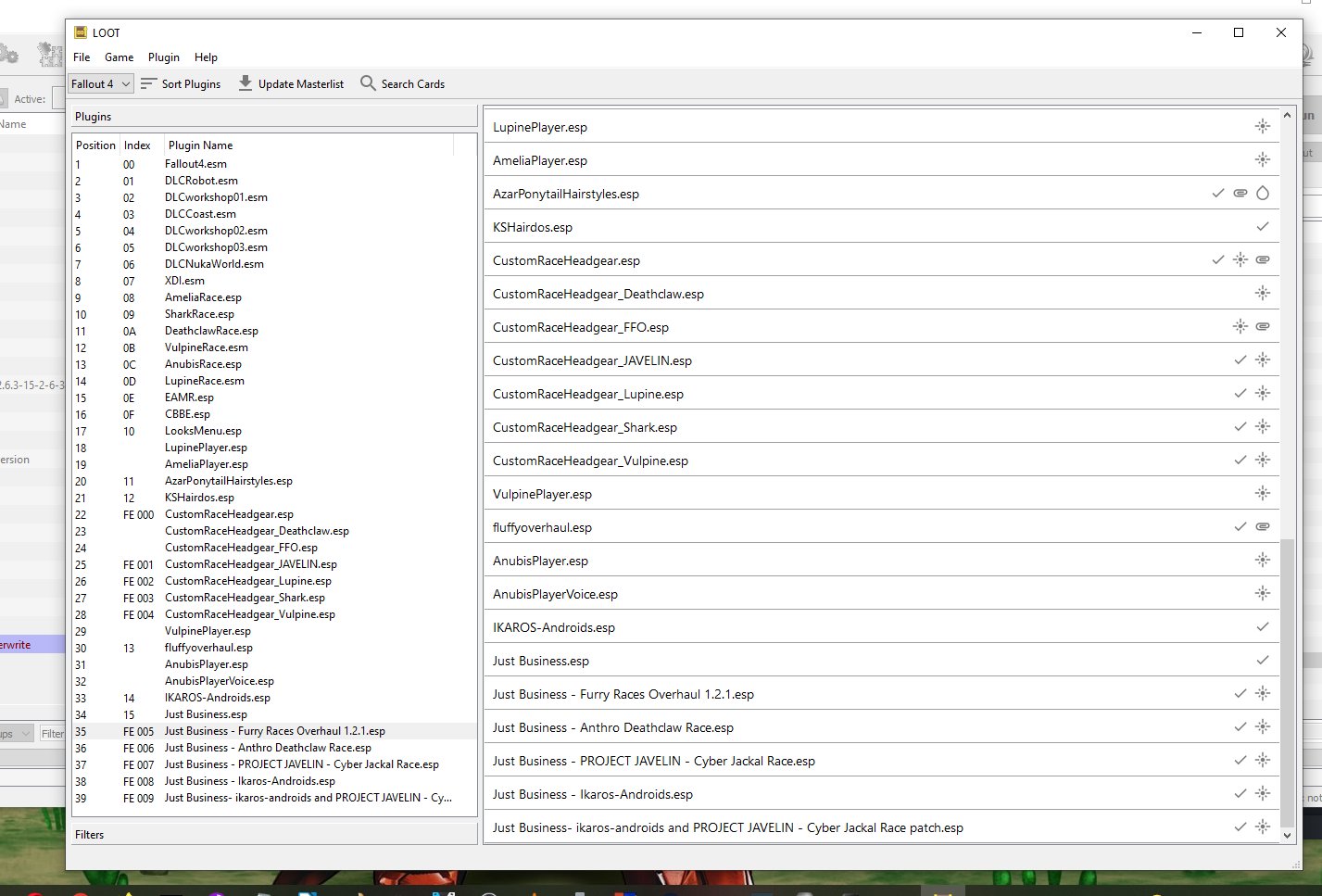
Task: Click active checkmark on Just Business.esp card
Action: [1262, 660]
